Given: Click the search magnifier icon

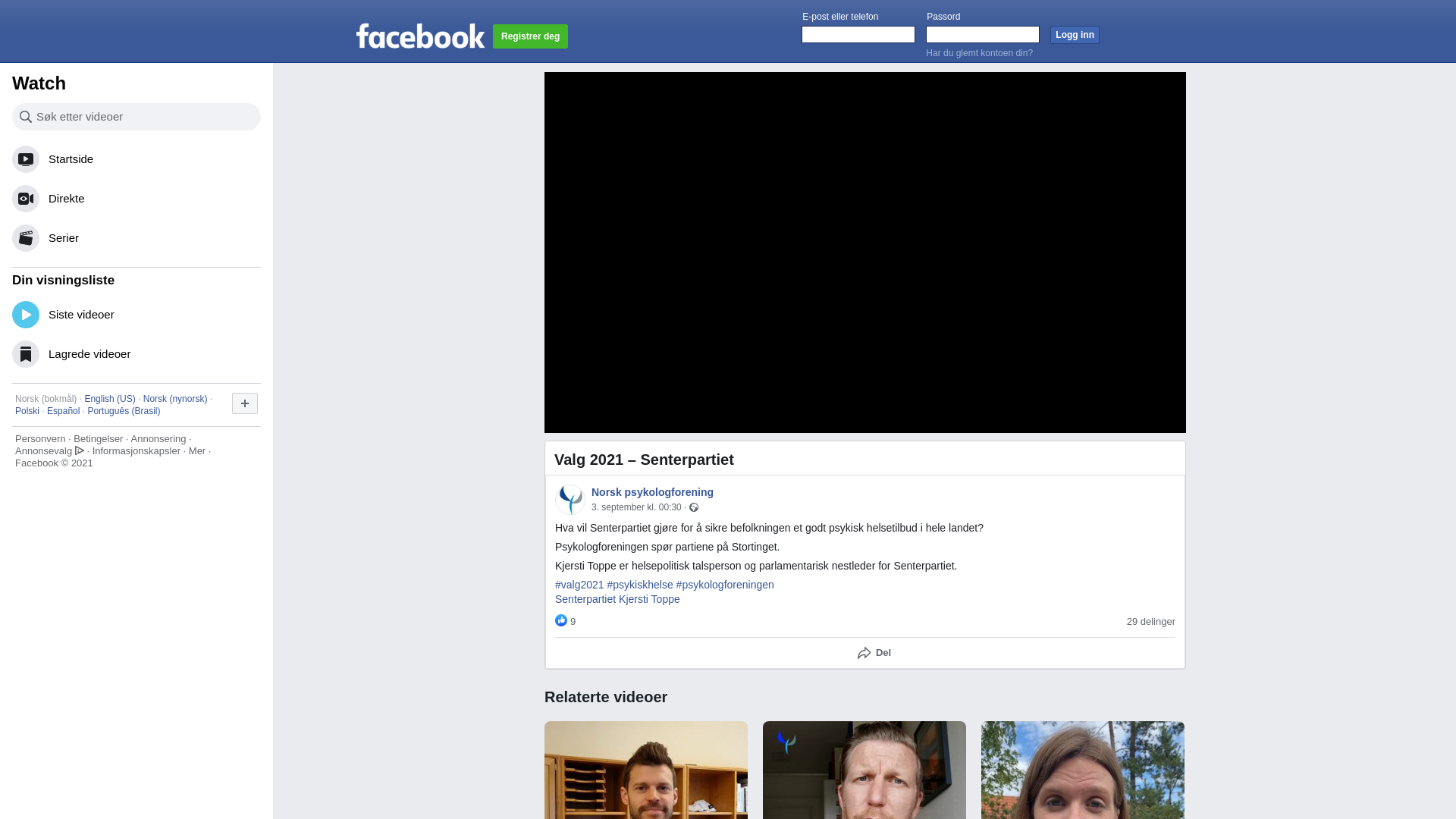Looking at the screenshot, I should point(26,117).
